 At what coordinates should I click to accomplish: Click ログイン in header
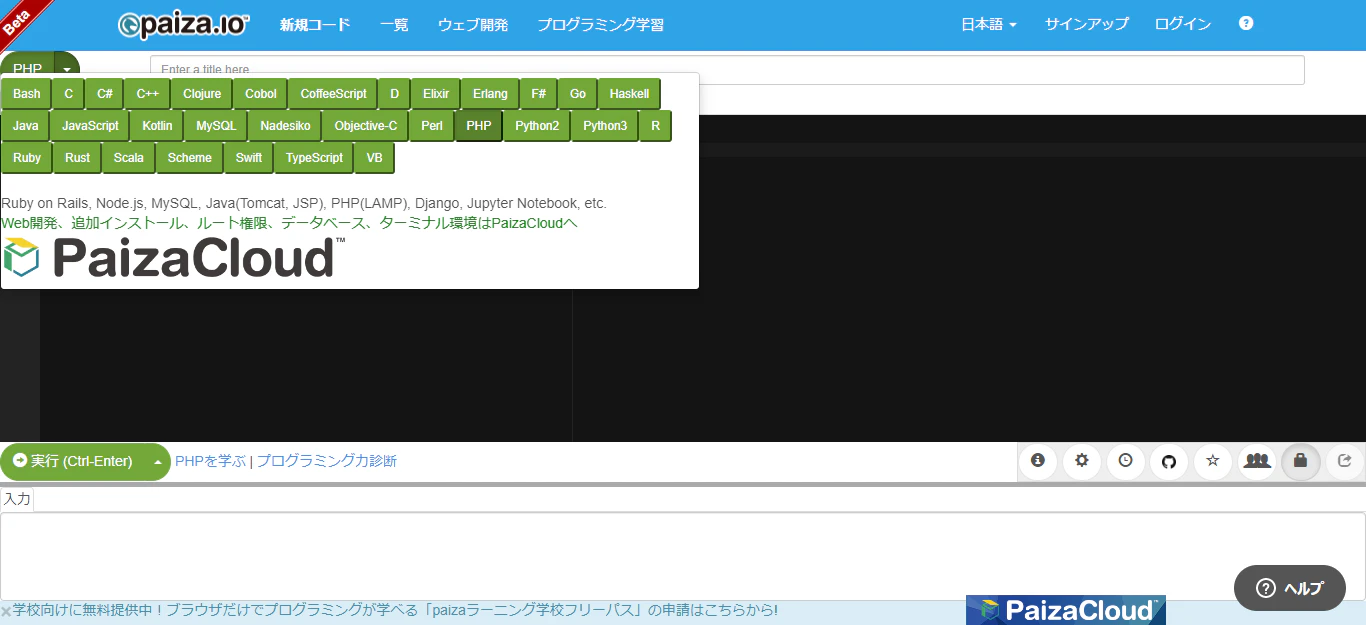coord(1183,25)
